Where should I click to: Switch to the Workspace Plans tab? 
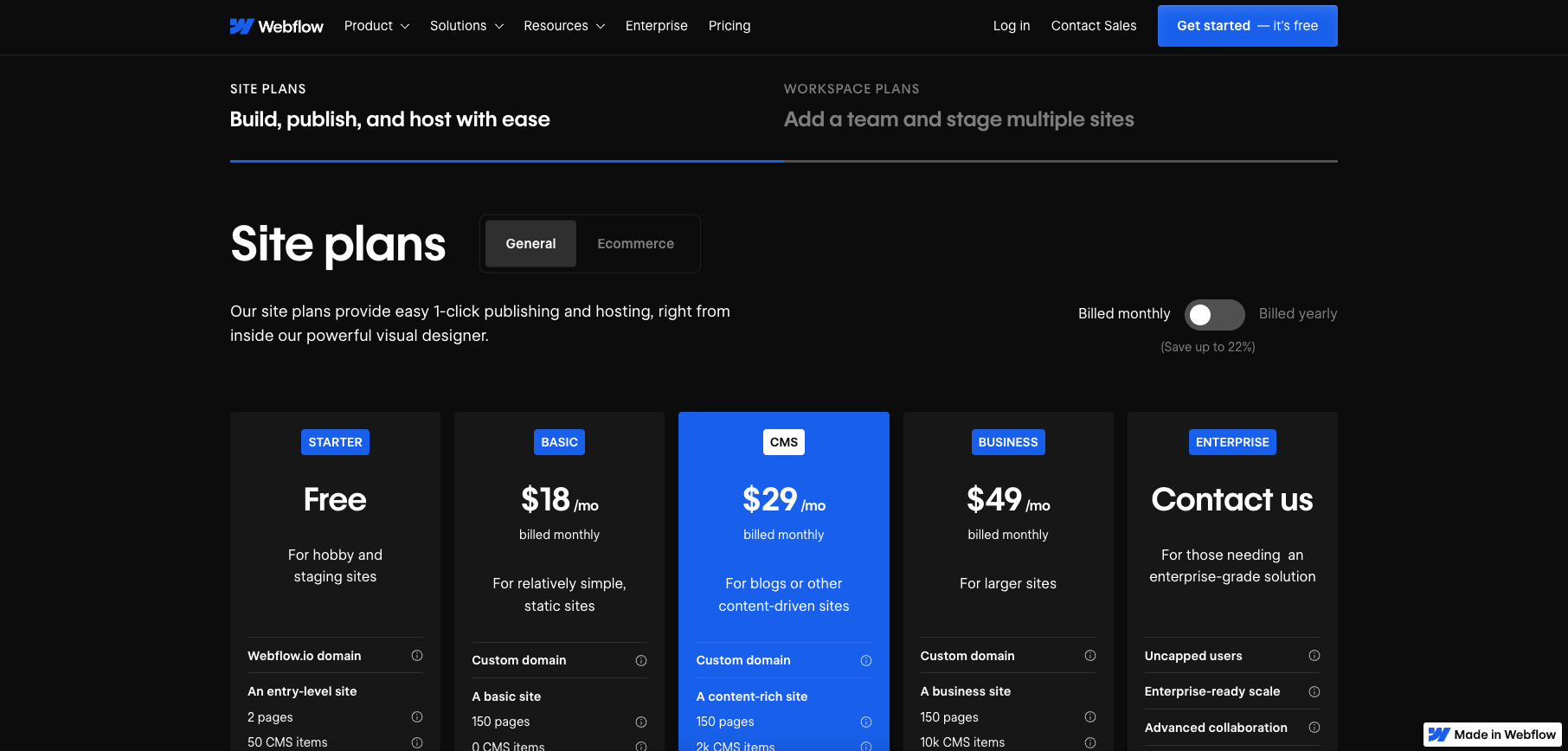[x=958, y=108]
